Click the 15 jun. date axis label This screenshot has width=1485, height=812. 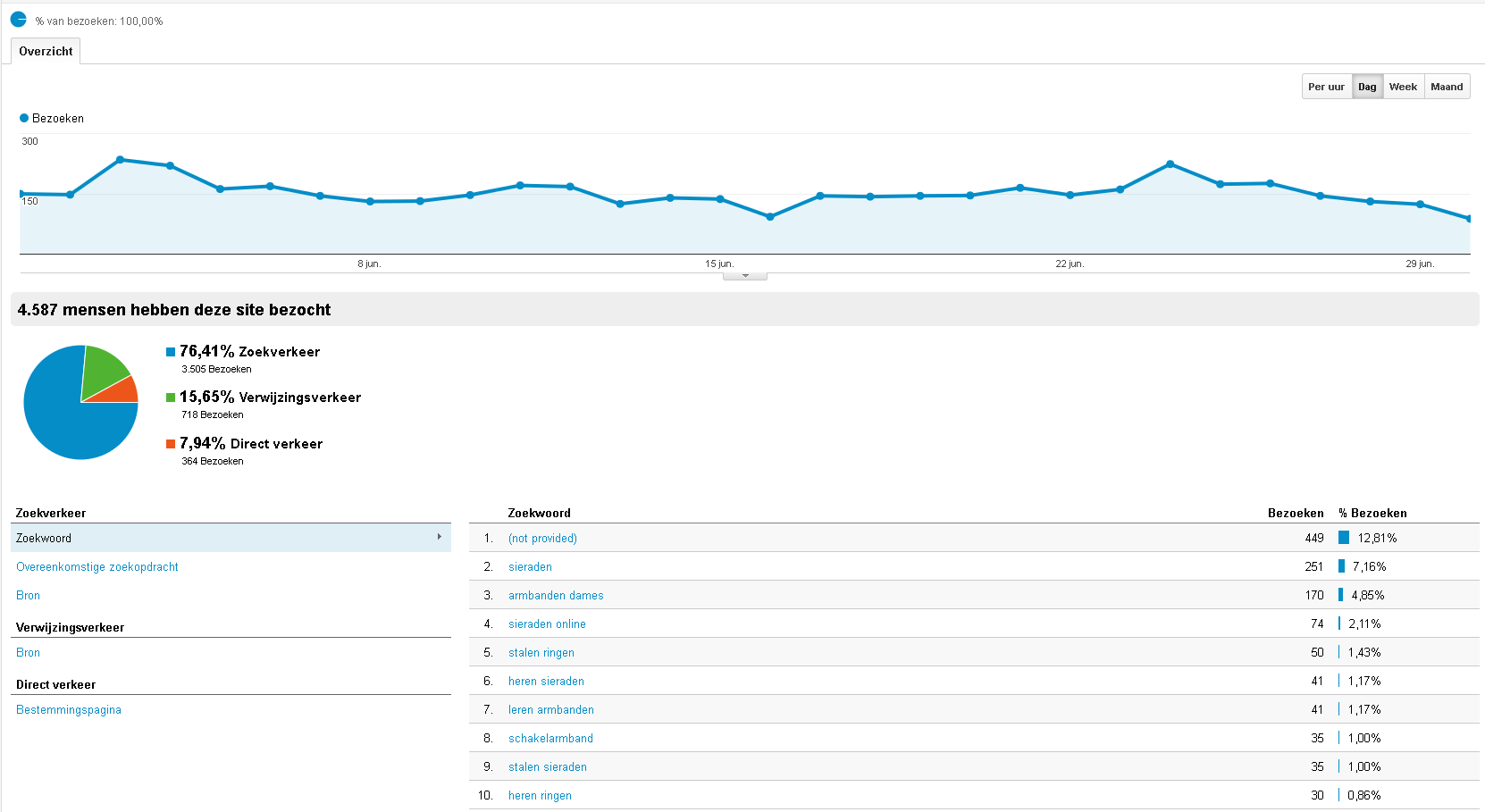[x=719, y=264]
